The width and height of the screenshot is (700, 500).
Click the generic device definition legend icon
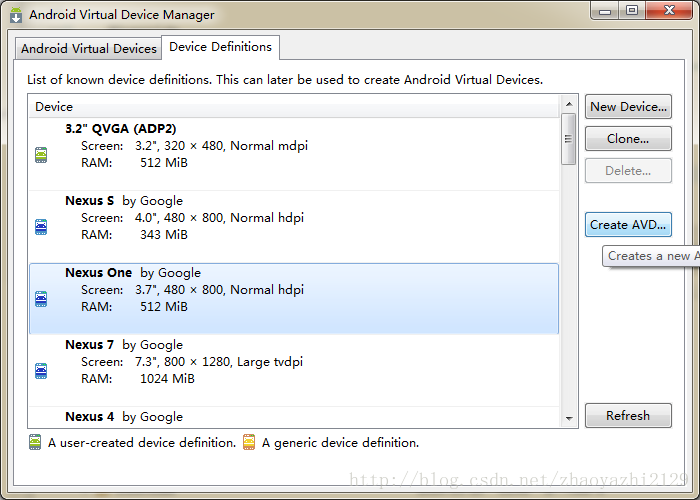tap(249, 442)
